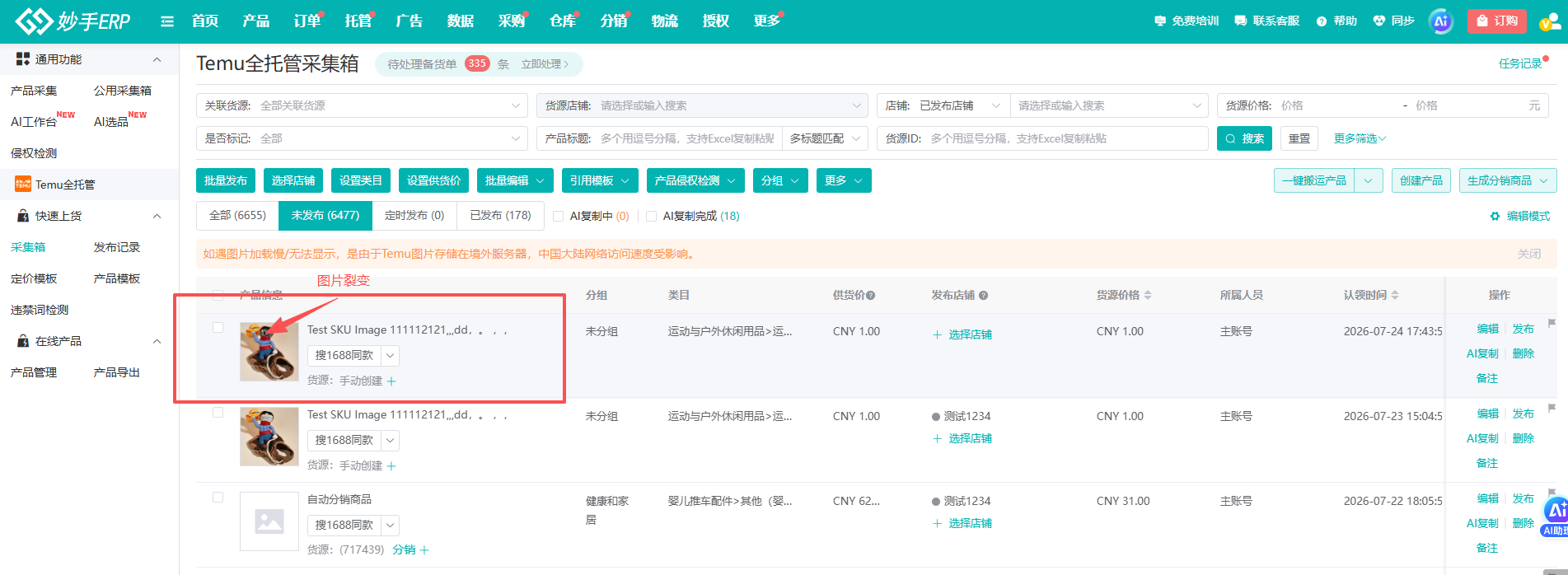1568x575 pixels.
Task: Toggle the hamburger menu icon
Action: pyautogui.click(x=167, y=21)
